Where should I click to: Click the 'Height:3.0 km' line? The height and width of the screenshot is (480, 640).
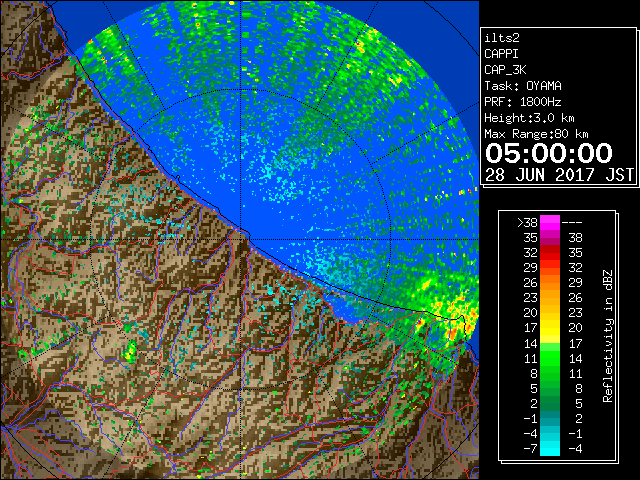point(529,118)
